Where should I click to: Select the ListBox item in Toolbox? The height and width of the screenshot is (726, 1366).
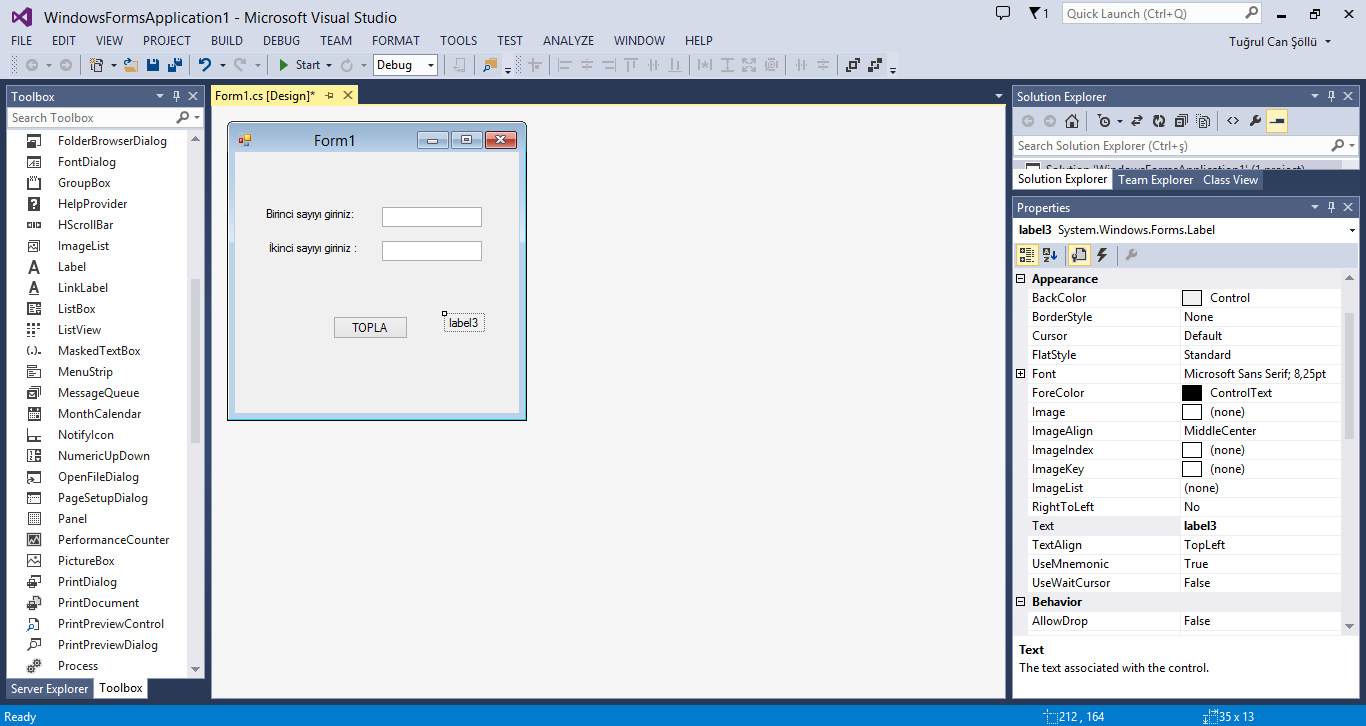(77, 309)
